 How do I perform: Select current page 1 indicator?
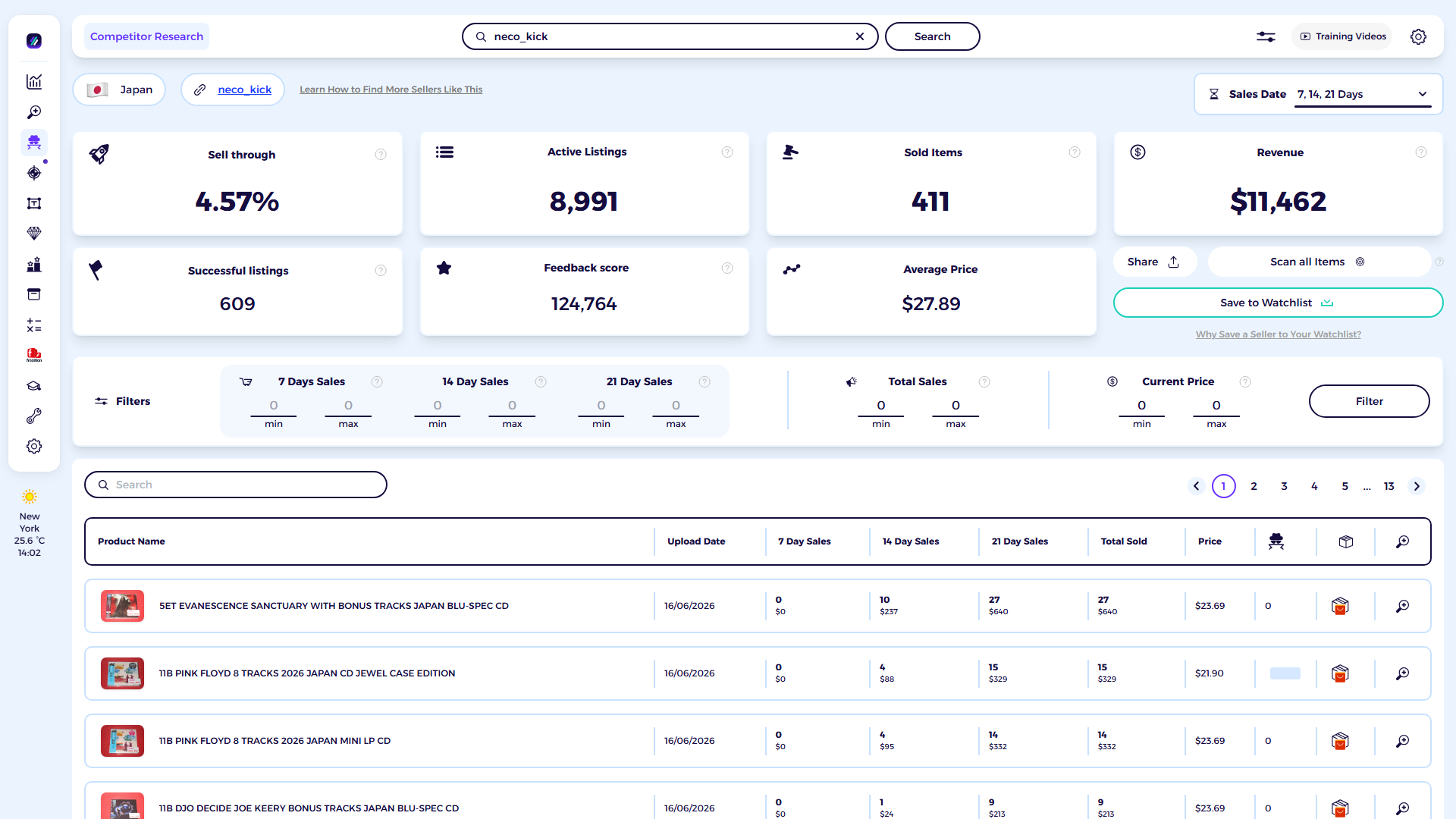[1224, 486]
